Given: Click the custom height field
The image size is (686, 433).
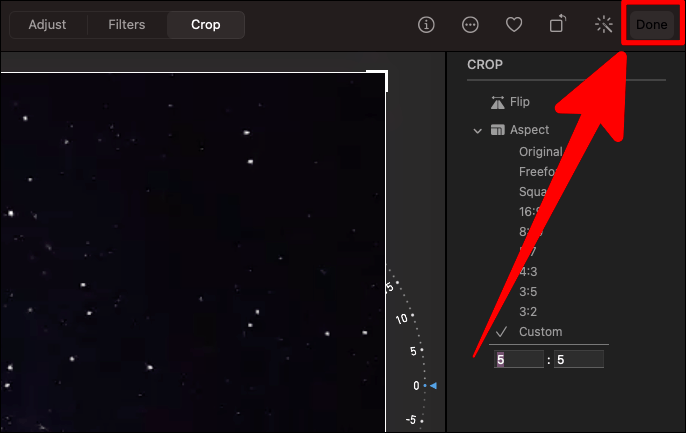Looking at the screenshot, I should 579,360.
